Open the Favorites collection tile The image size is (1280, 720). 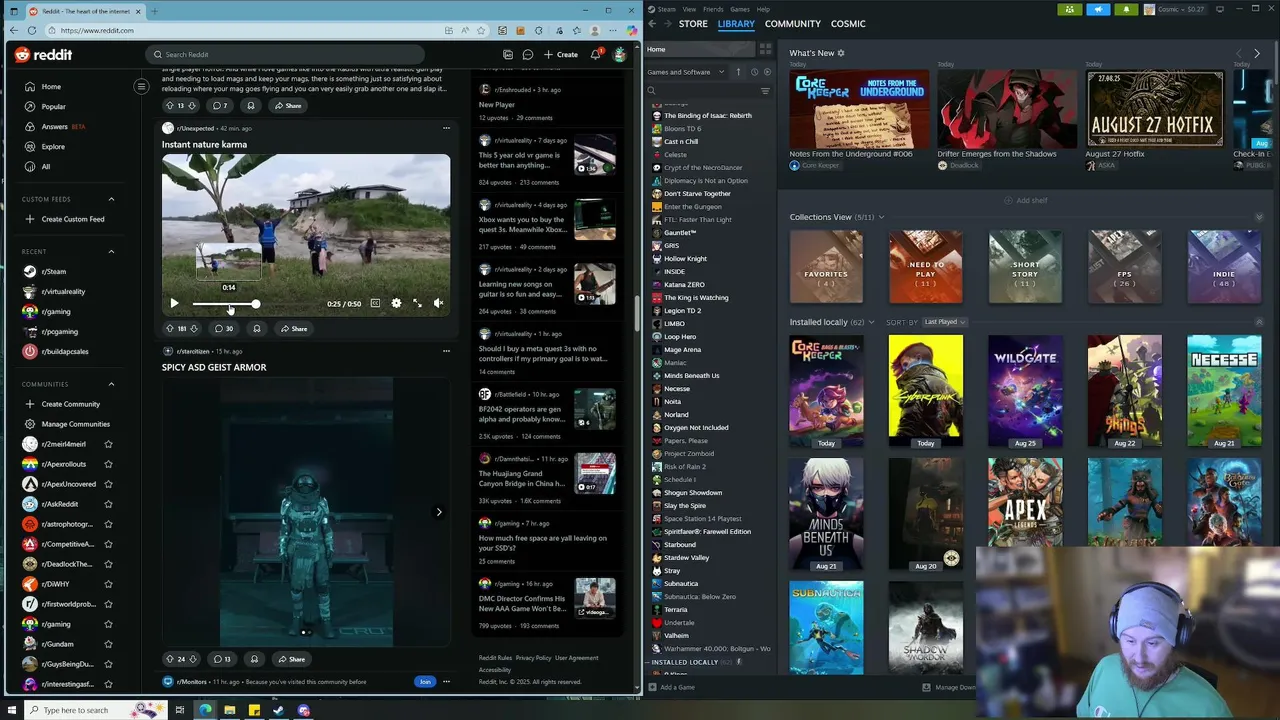tap(826, 267)
